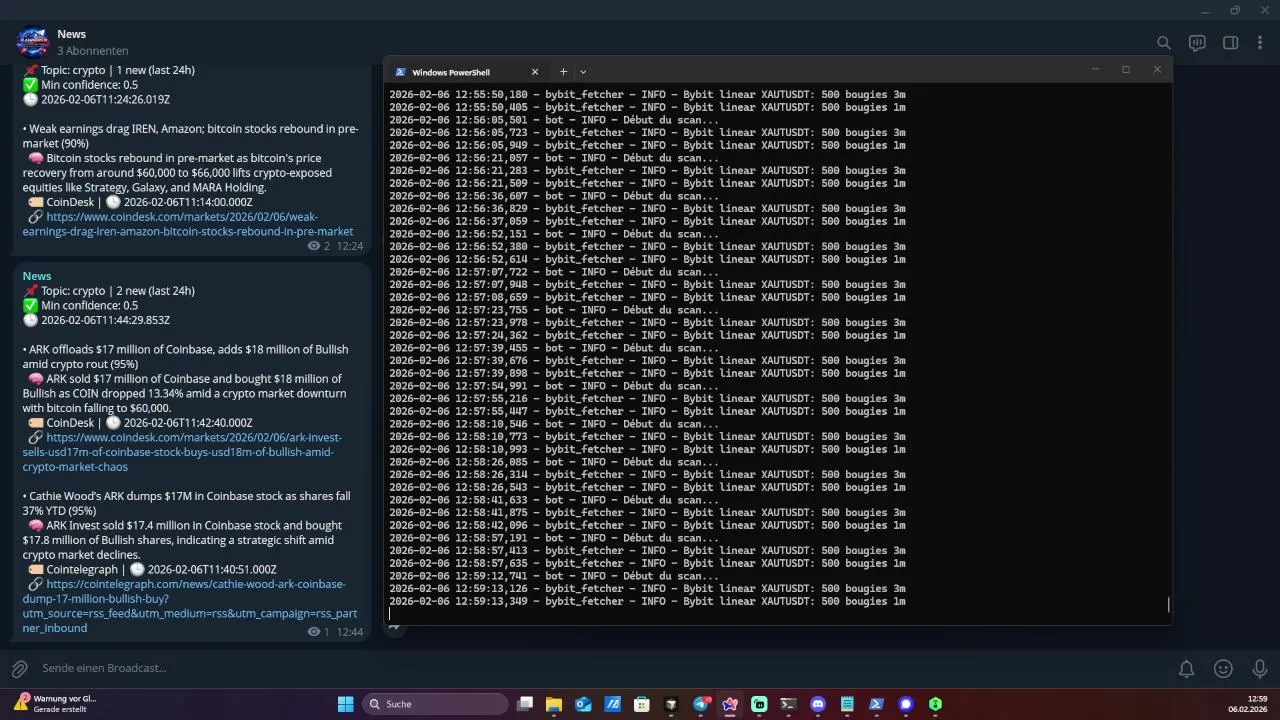Start a live stream via speech-bubble icon

point(1197,43)
